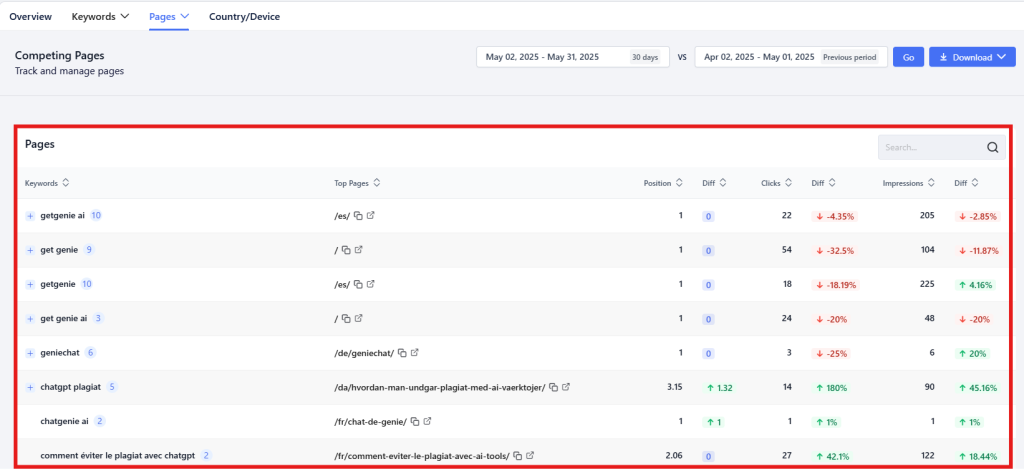Open /fr/chat-de-genie/ page in new tab
Screen dimensions: 1024x469
(x=428, y=421)
